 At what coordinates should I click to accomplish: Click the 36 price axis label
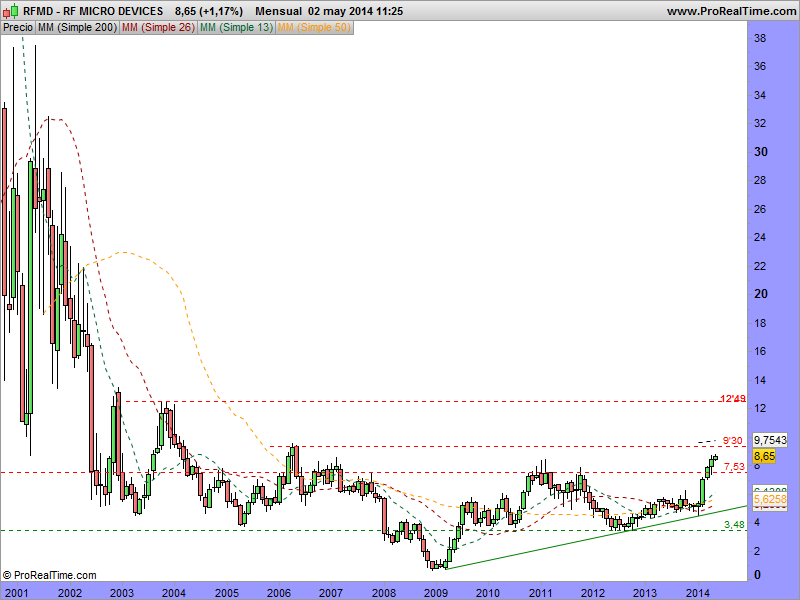tap(760, 66)
